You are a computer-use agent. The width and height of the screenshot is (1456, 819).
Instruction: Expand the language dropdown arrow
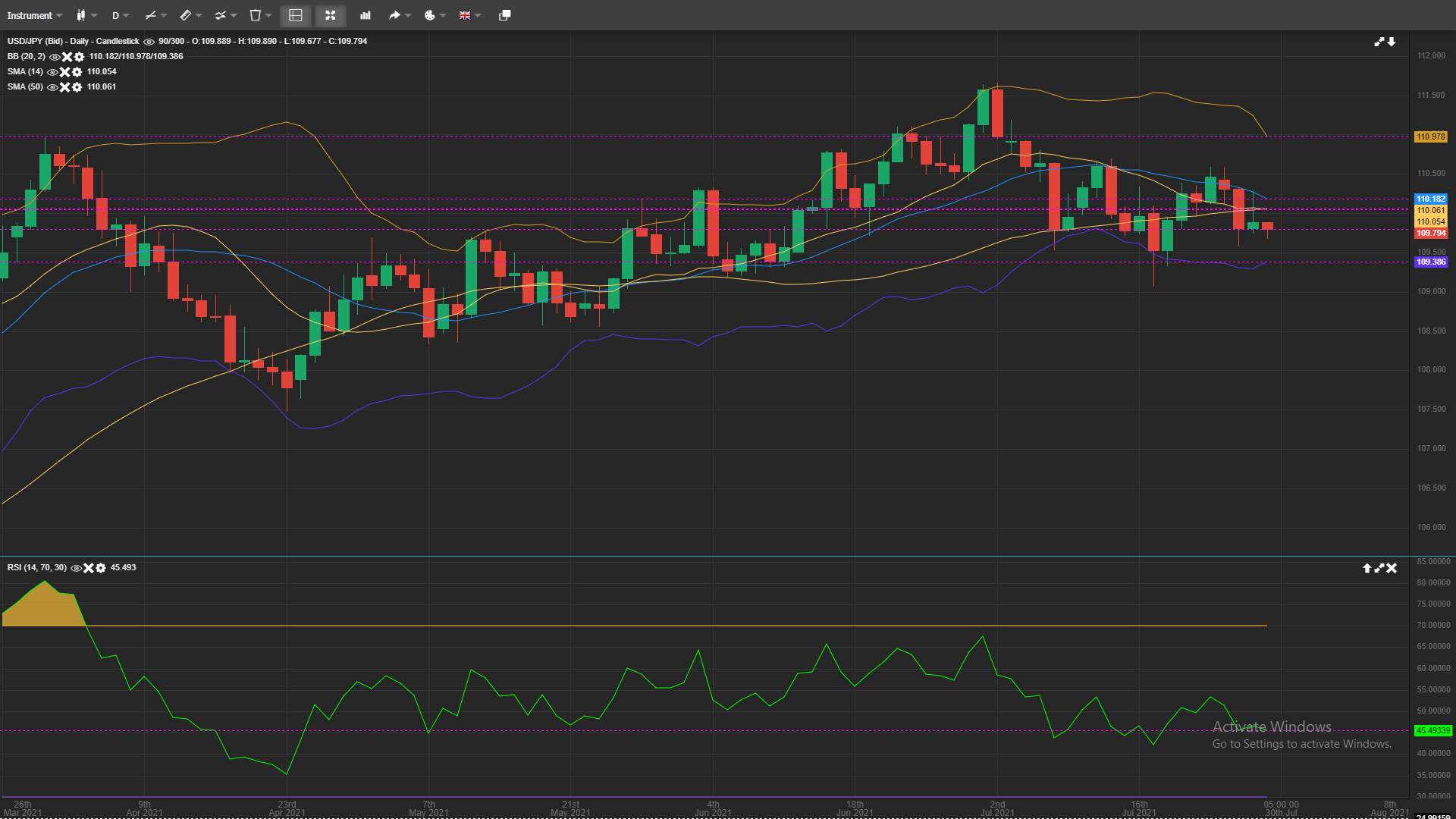tap(479, 15)
